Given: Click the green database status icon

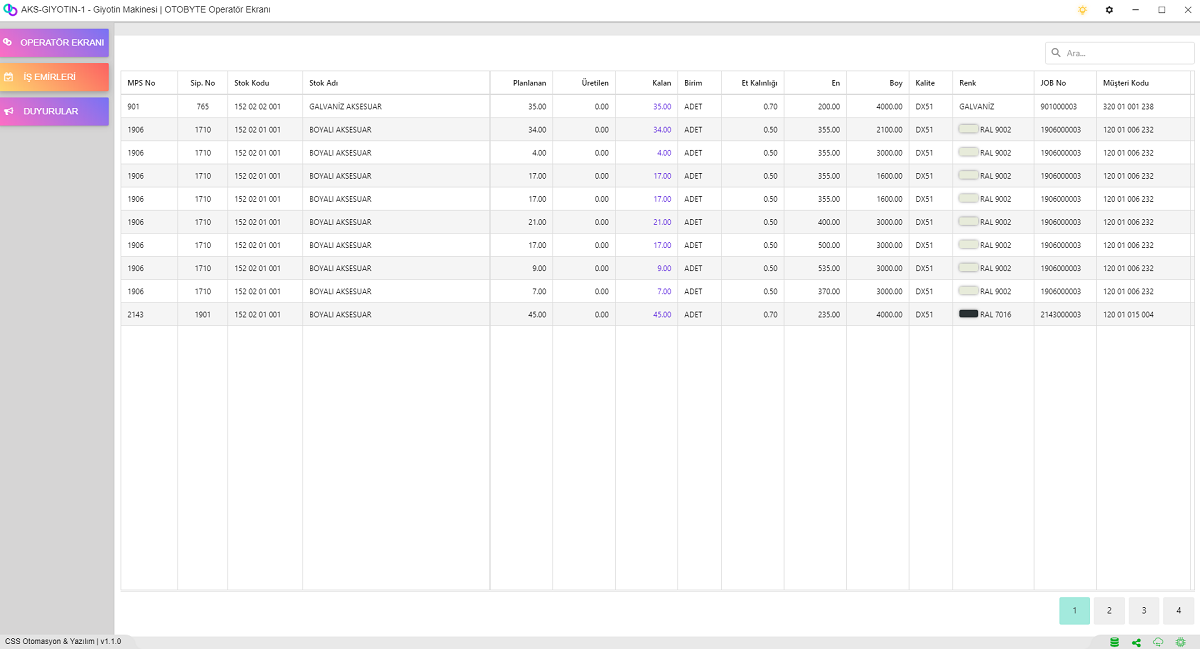Looking at the screenshot, I should point(1114,642).
